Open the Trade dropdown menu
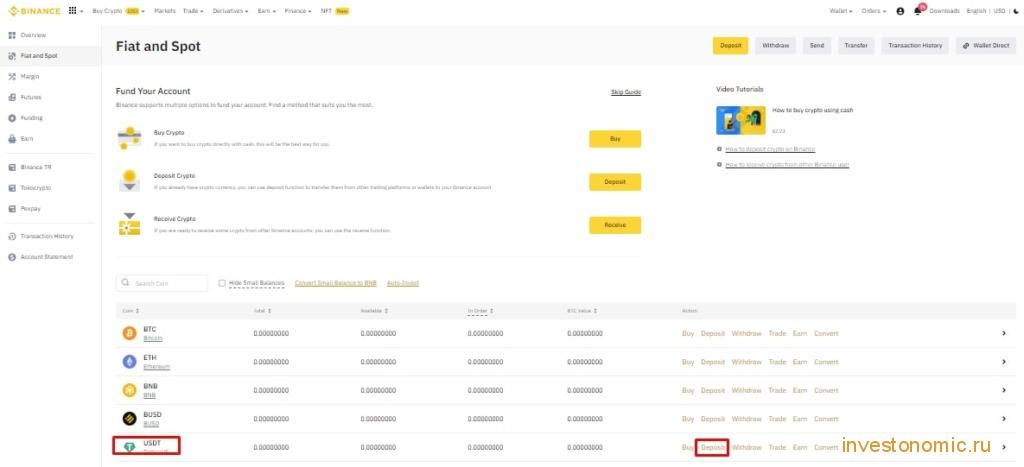This screenshot has height=467, width=1024. (193, 11)
